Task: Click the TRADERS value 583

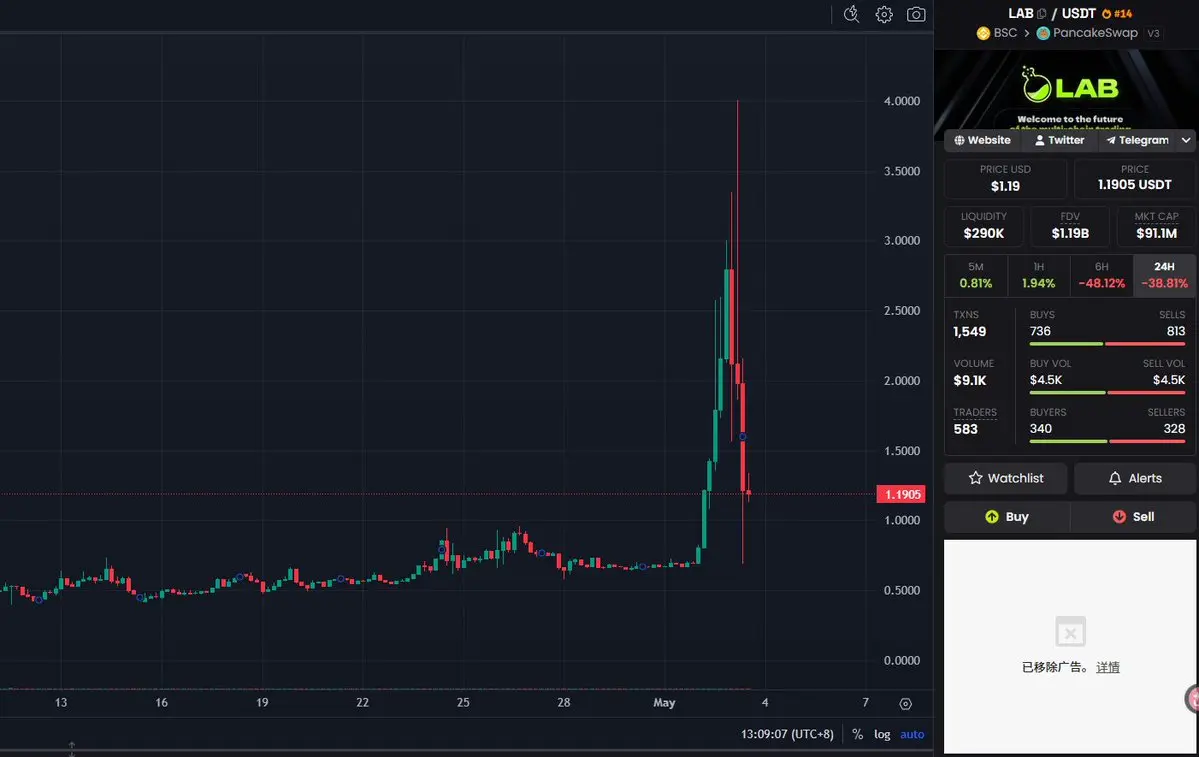Action: pos(966,429)
